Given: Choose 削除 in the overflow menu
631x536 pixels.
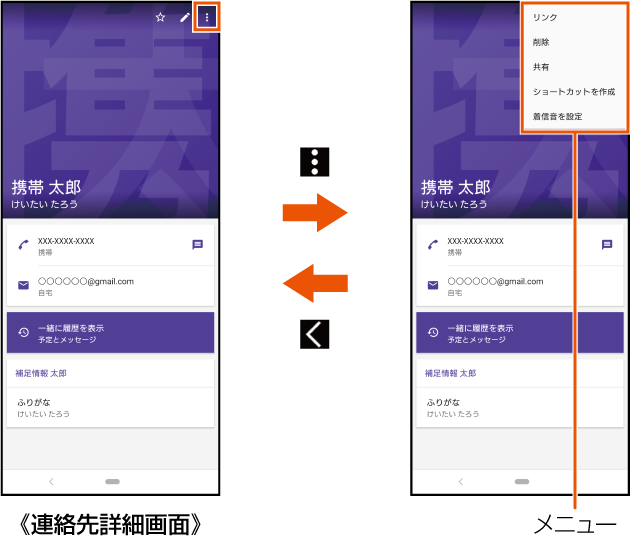Looking at the screenshot, I should pyautogui.click(x=541, y=43).
